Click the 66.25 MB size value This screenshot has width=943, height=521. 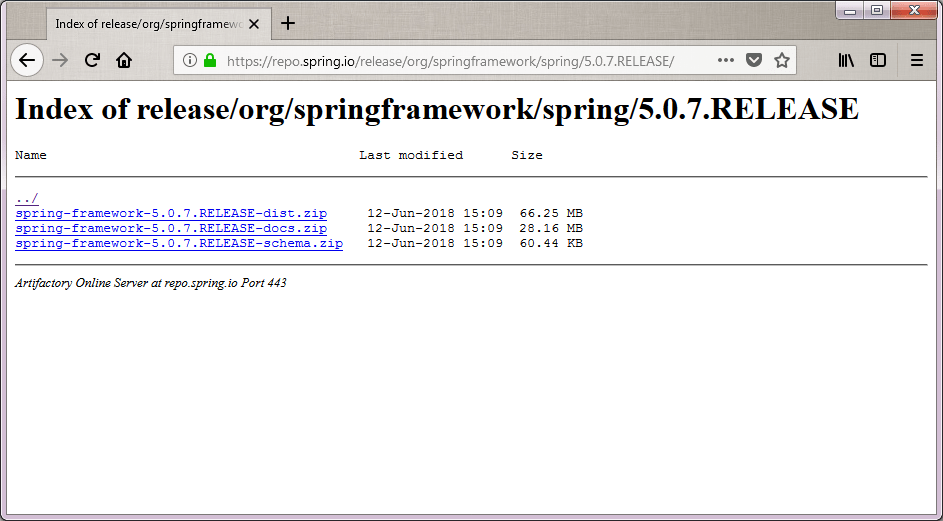pos(551,213)
